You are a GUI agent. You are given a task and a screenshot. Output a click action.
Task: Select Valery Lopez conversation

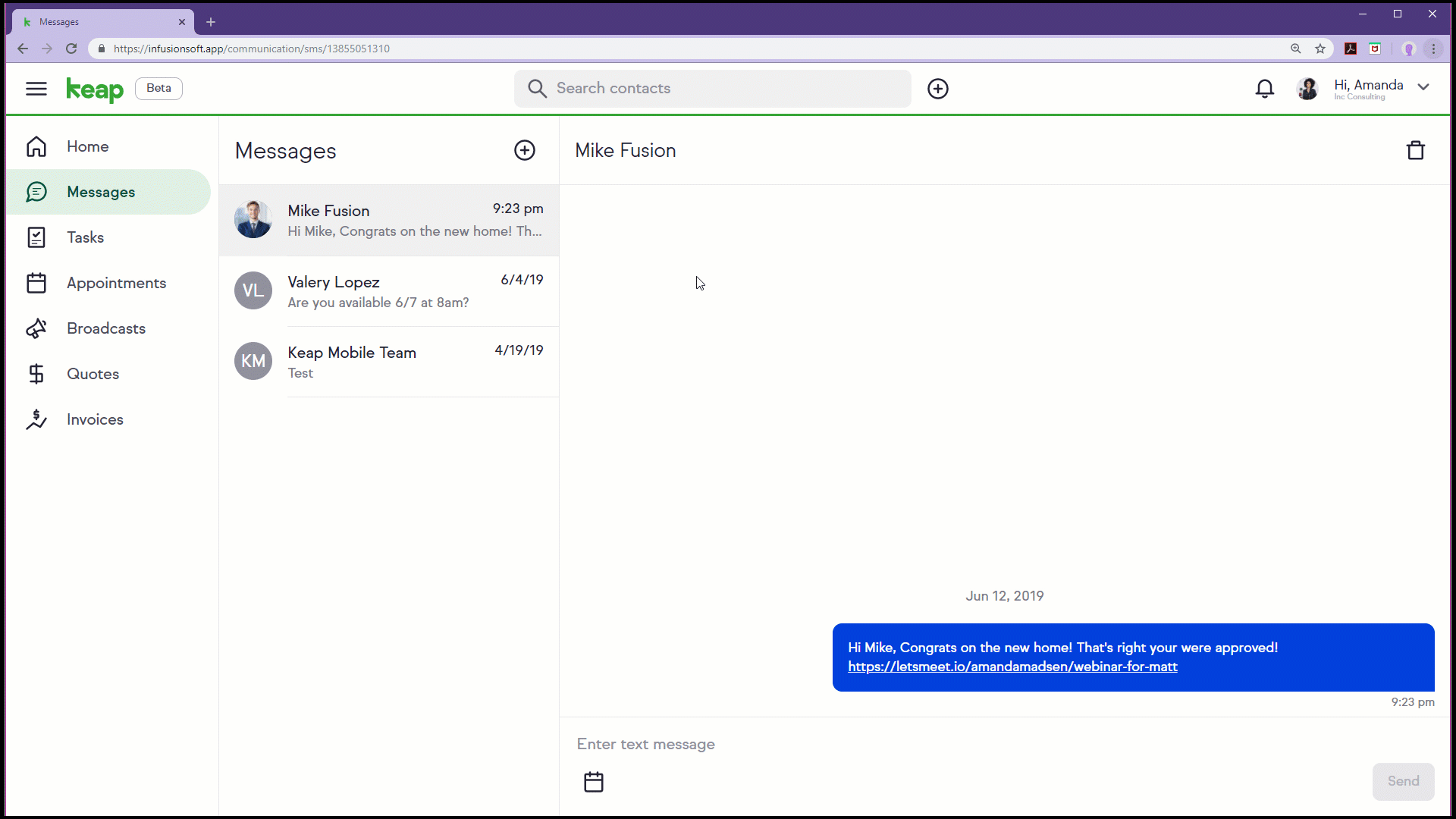click(389, 291)
